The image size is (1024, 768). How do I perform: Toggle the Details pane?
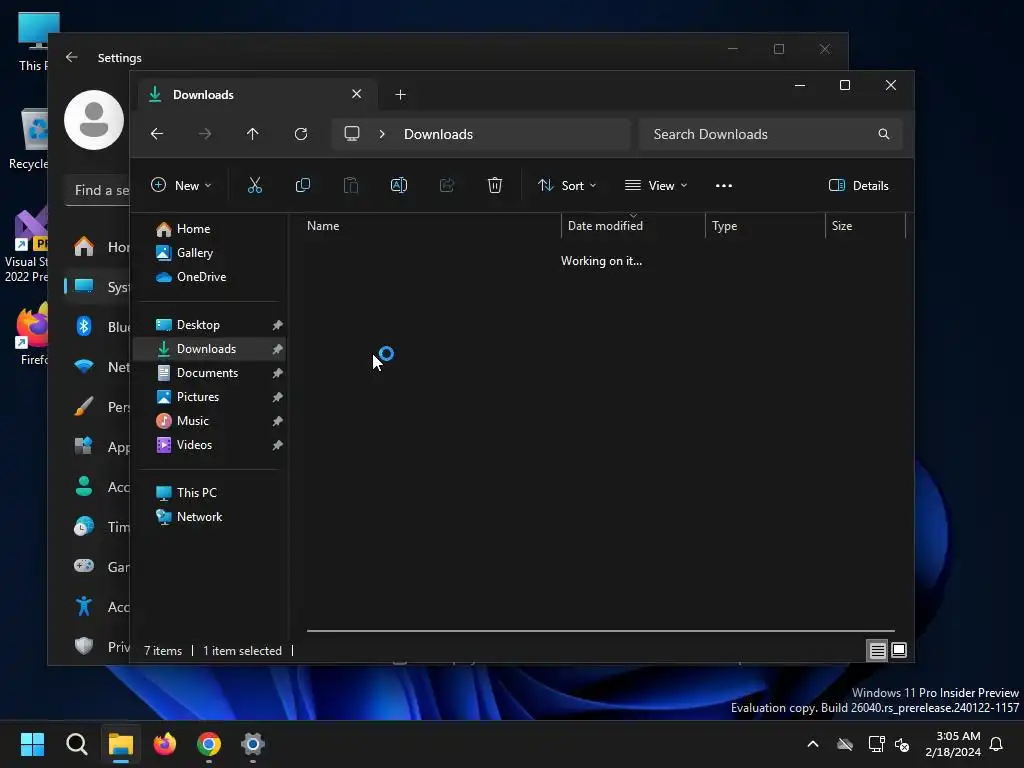859,185
